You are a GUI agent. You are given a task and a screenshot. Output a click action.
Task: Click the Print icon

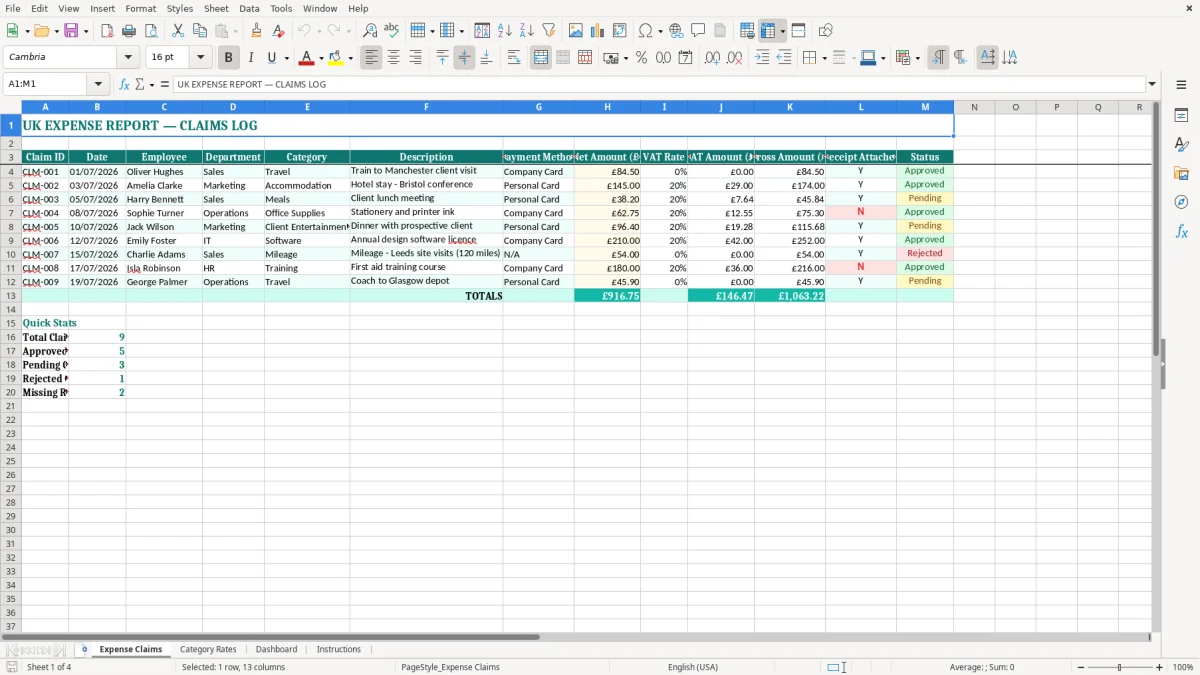[x=129, y=31]
